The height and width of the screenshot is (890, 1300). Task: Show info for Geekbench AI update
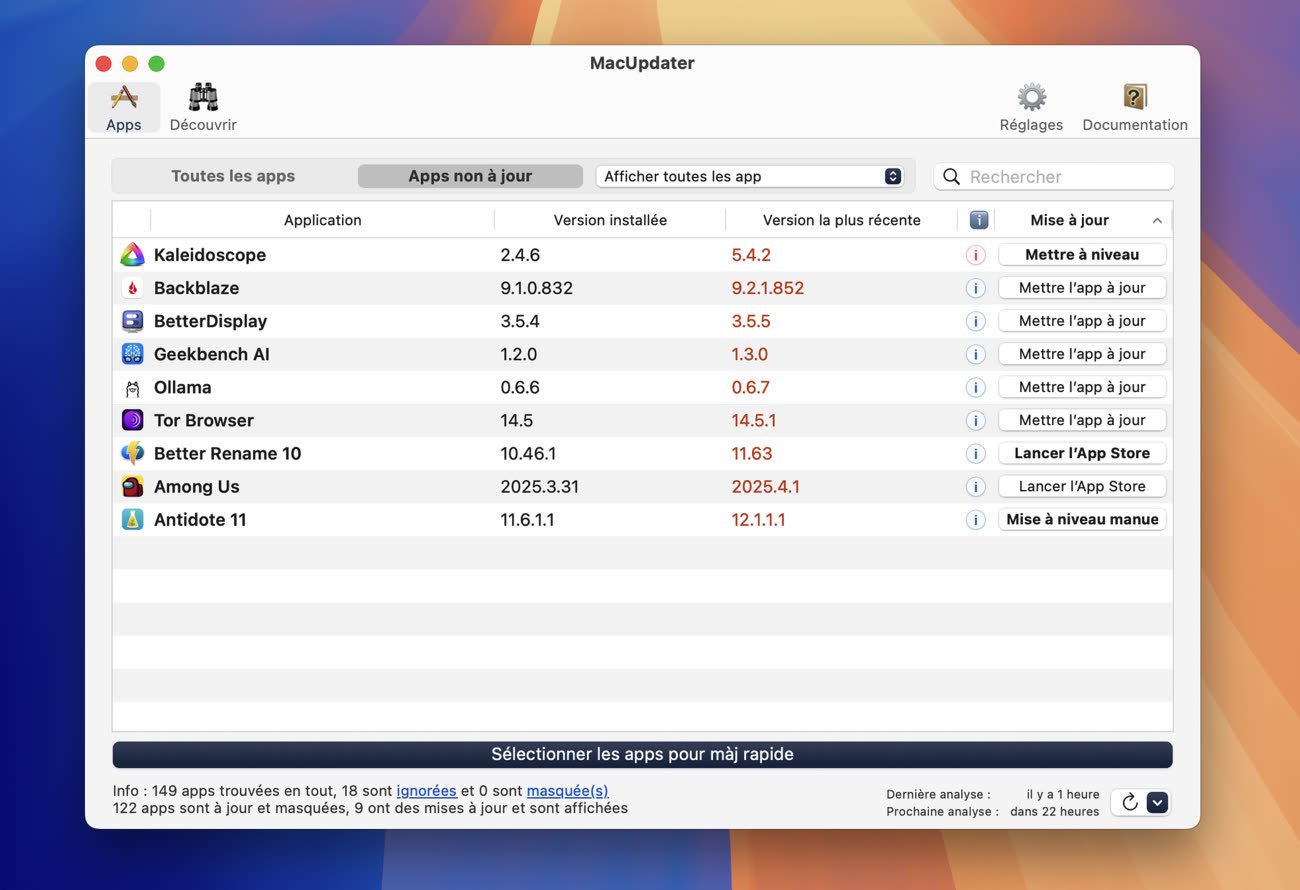(976, 354)
